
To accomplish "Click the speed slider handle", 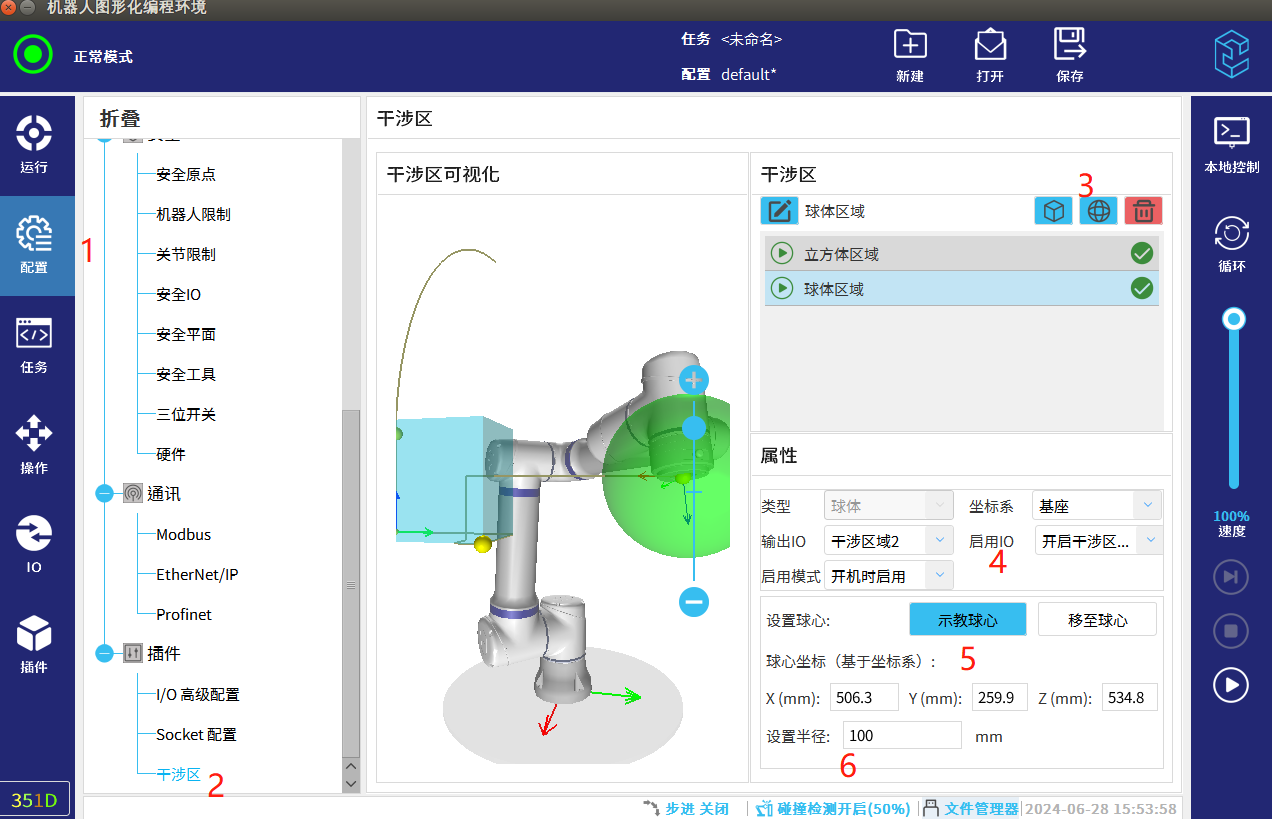I will pyautogui.click(x=1234, y=320).
